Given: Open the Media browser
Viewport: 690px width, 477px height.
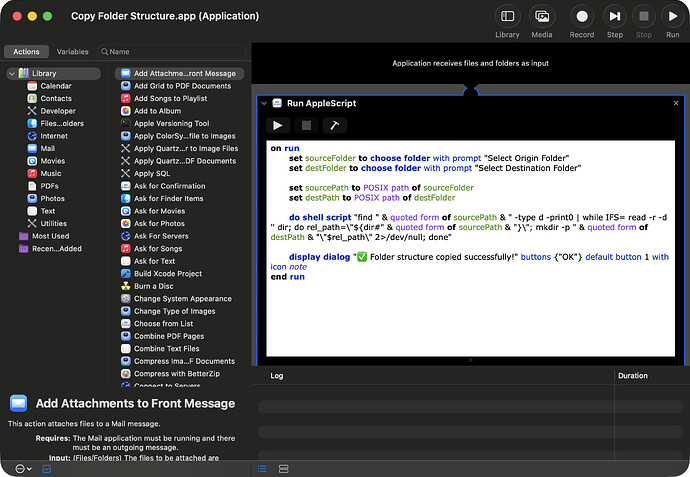Looking at the screenshot, I should pos(542,17).
